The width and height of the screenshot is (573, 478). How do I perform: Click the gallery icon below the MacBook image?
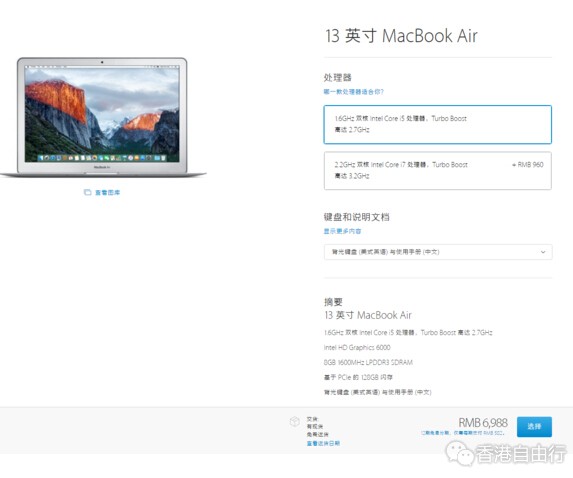(x=87, y=192)
